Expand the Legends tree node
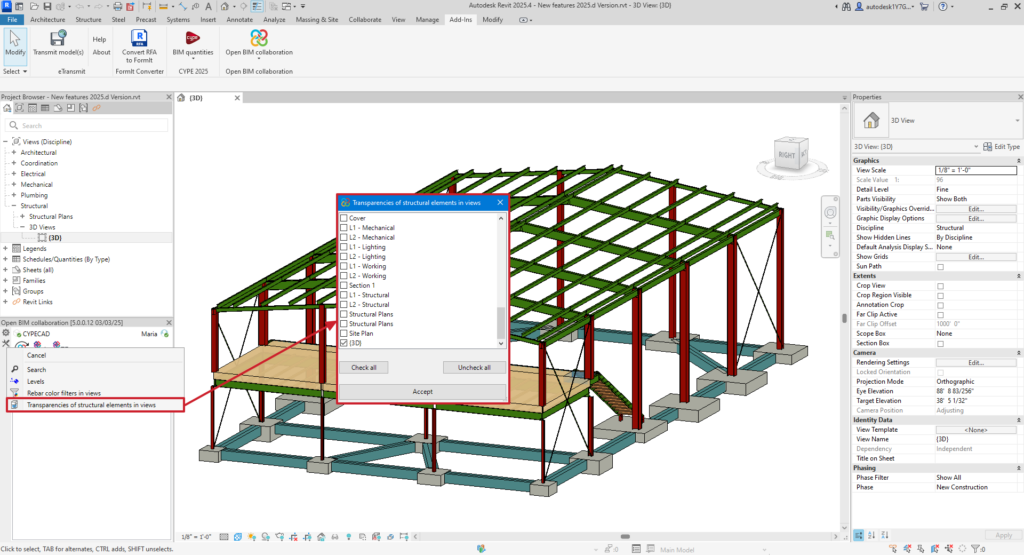Screen dimensions: 1024x555 click(5, 248)
